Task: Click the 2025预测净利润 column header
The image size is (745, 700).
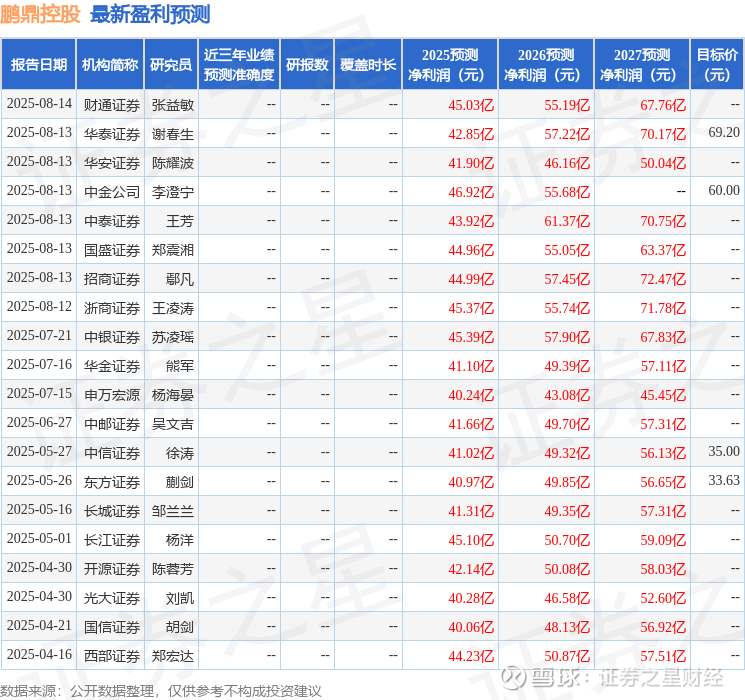Action: (450, 65)
